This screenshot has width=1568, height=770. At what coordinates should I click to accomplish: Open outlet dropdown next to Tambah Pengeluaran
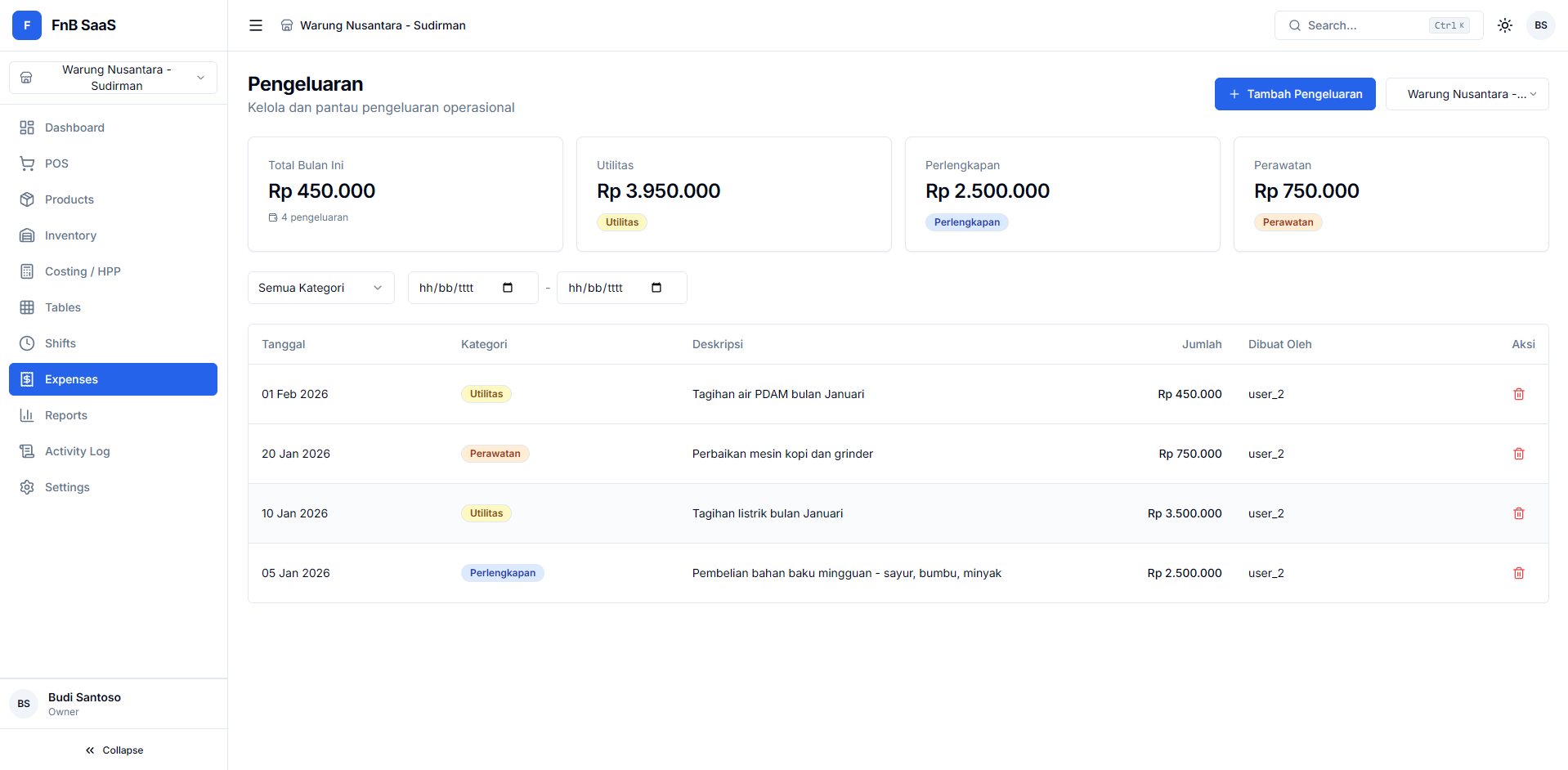[1467, 94]
